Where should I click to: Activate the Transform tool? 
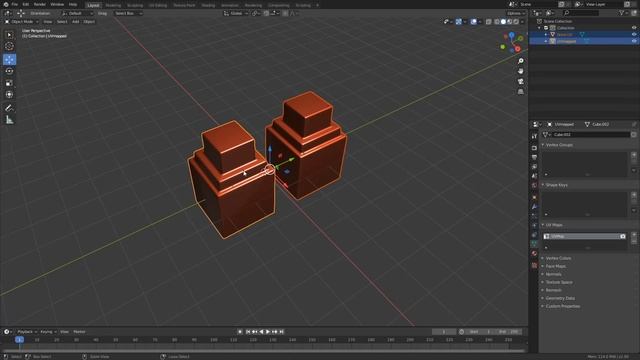(9, 95)
